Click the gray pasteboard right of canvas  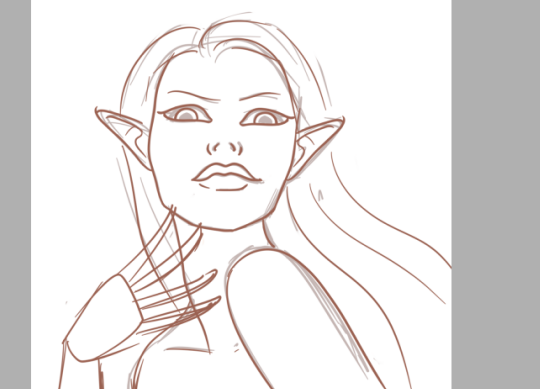tap(496, 194)
